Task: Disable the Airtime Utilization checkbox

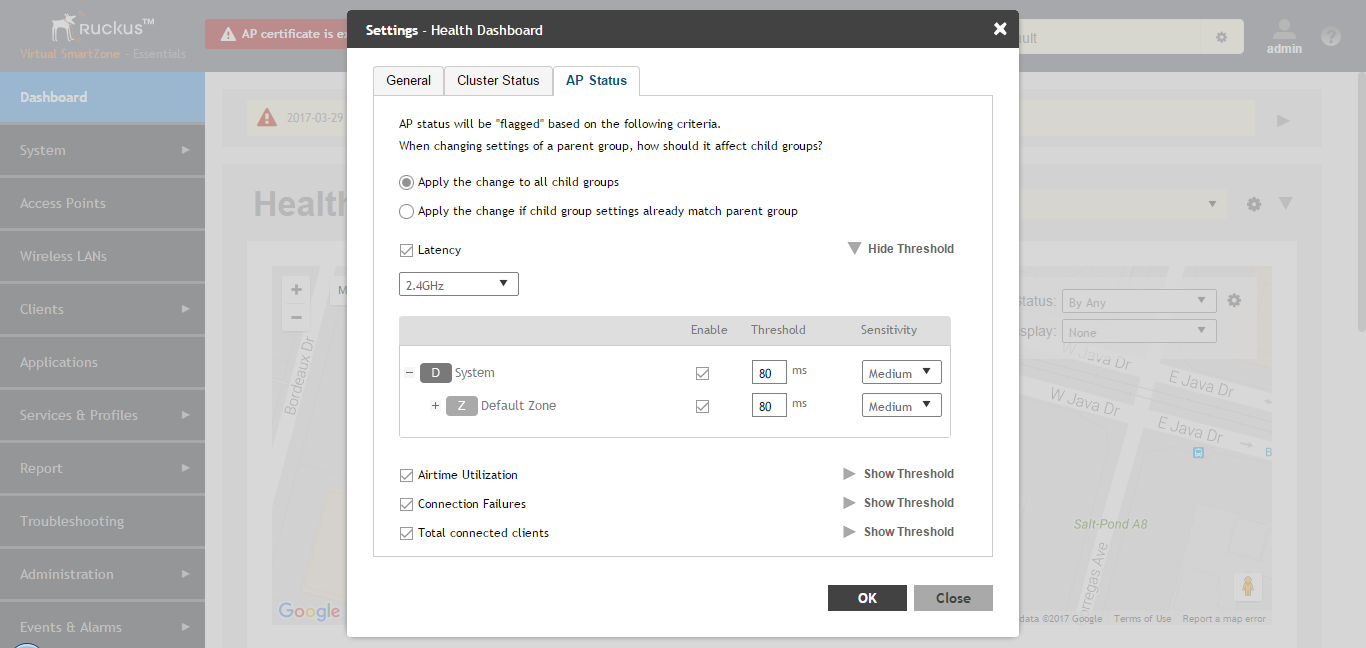Action: pyautogui.click(x=406, y=475)
